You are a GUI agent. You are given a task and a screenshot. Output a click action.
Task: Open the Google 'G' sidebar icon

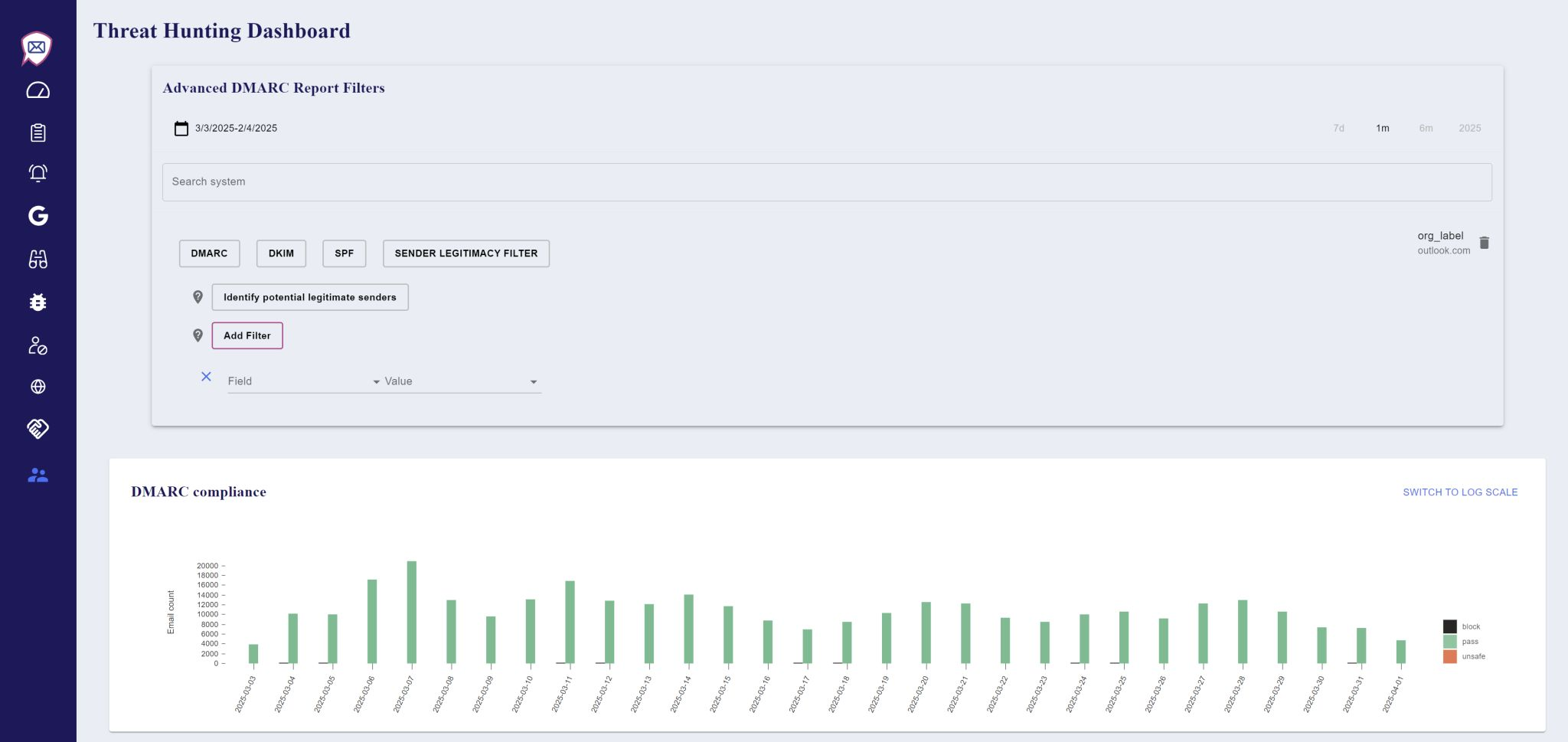click(x=38, y=216)
